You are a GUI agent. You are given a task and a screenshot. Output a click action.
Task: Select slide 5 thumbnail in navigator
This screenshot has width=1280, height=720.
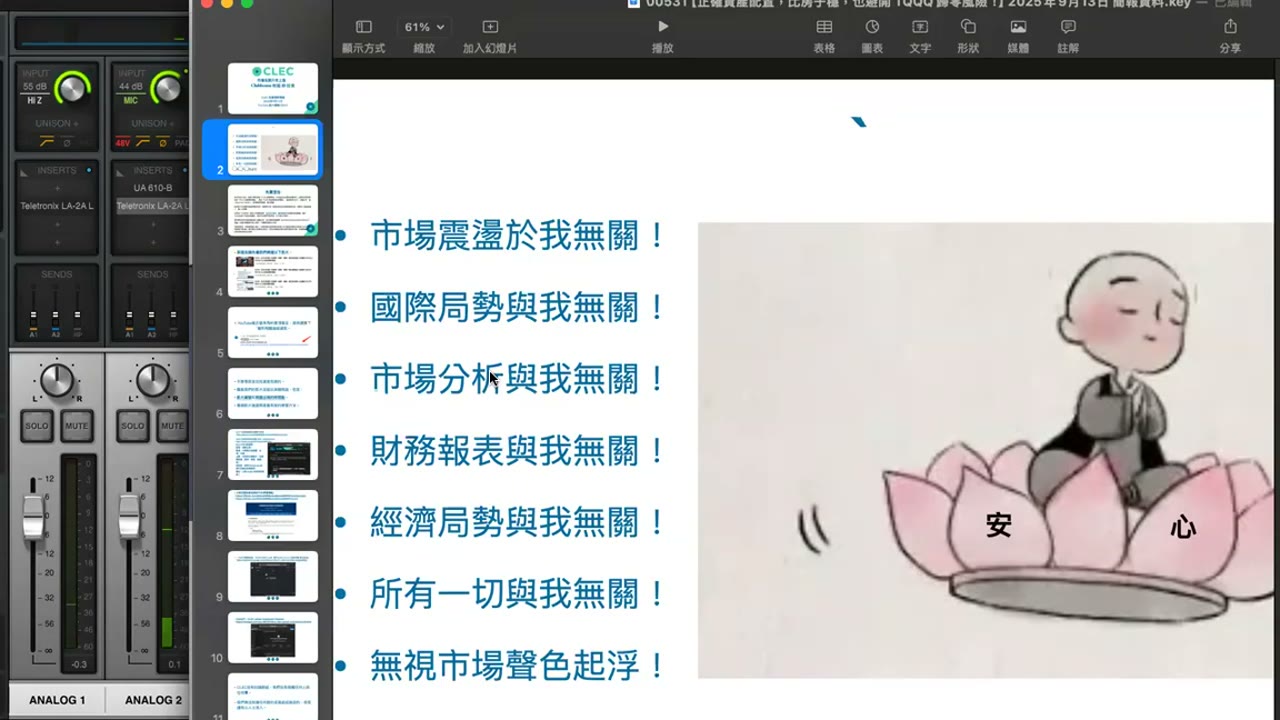273,332
